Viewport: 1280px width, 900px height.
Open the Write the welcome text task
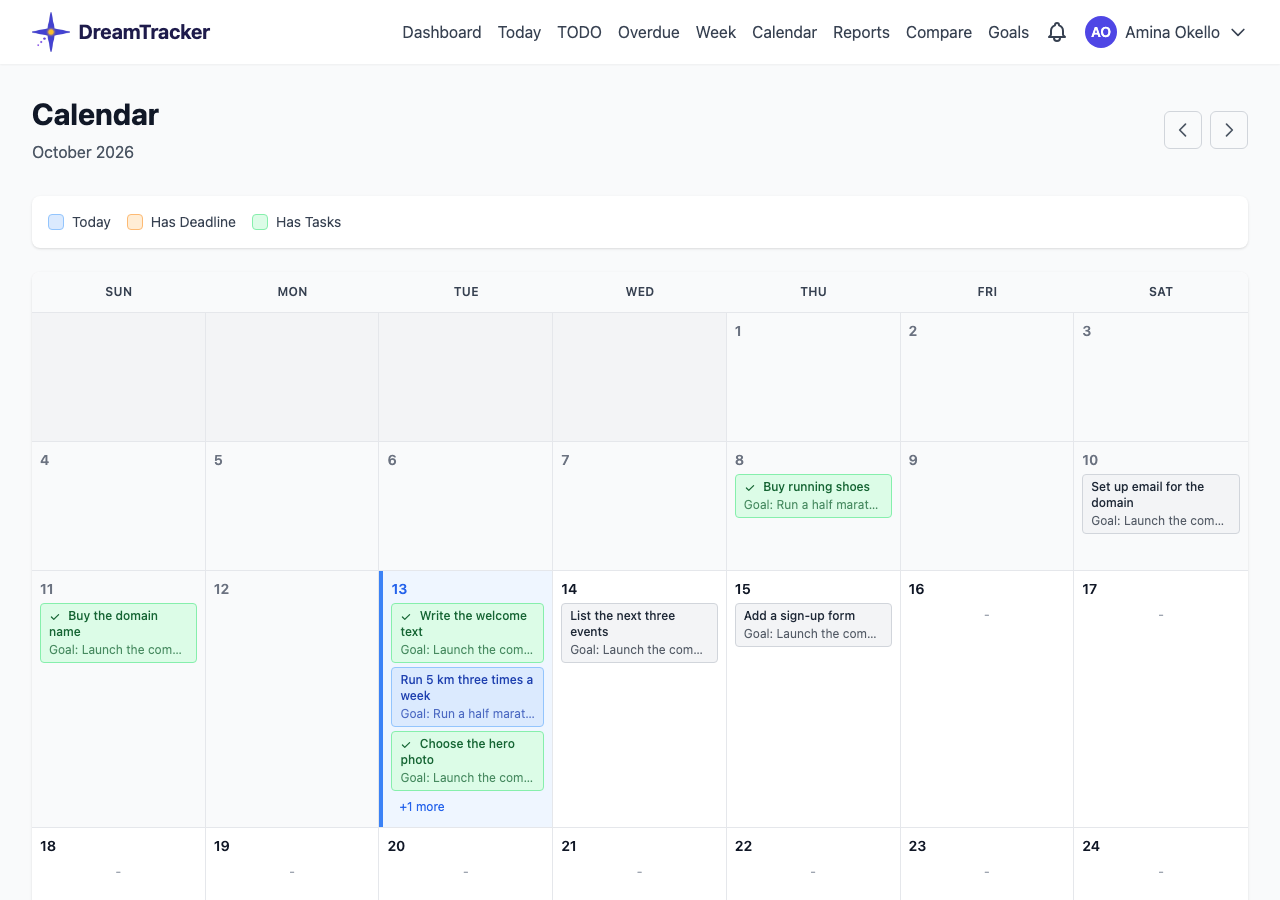467,633
